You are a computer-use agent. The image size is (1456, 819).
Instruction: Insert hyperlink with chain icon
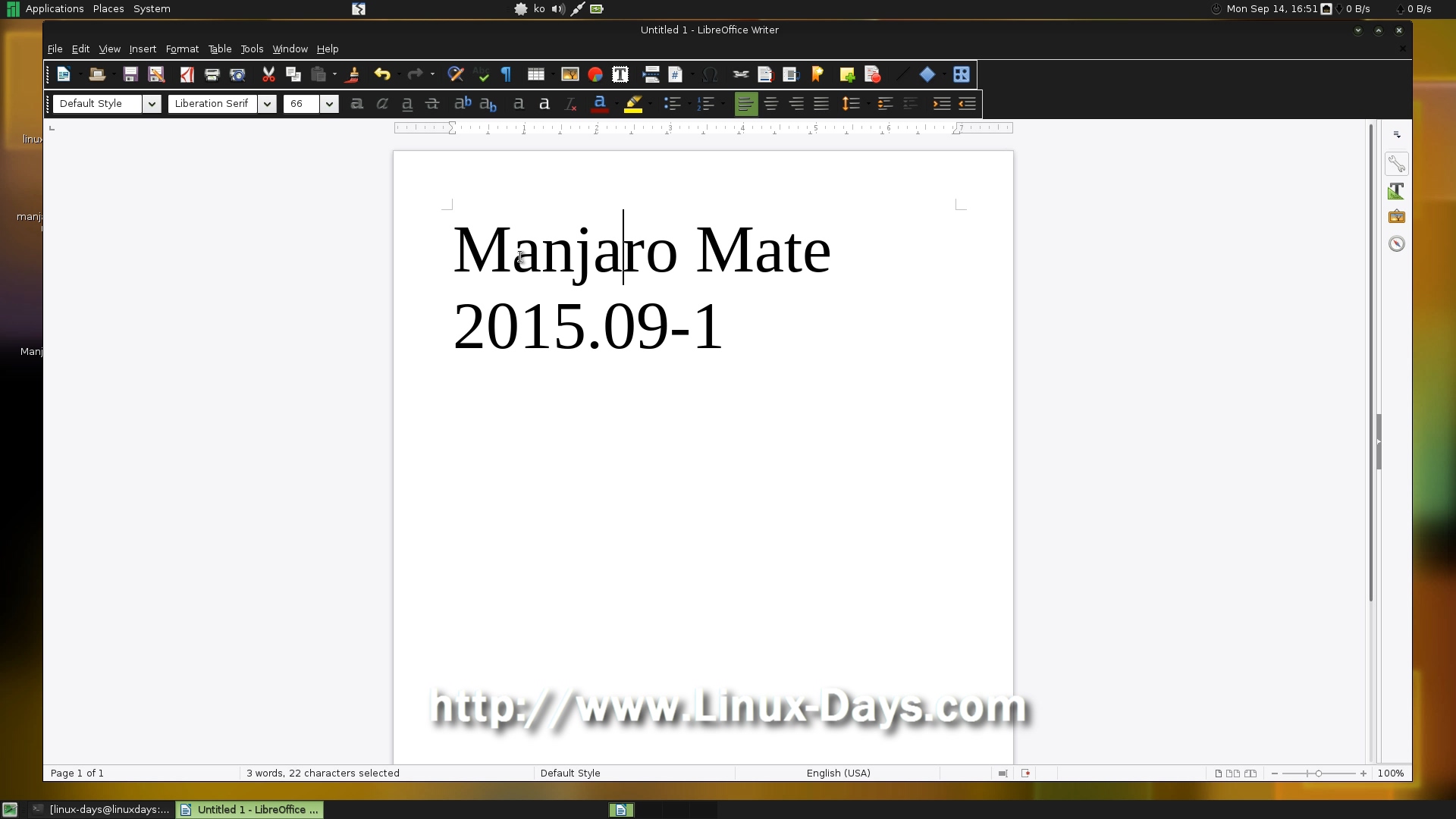(741, 74)
